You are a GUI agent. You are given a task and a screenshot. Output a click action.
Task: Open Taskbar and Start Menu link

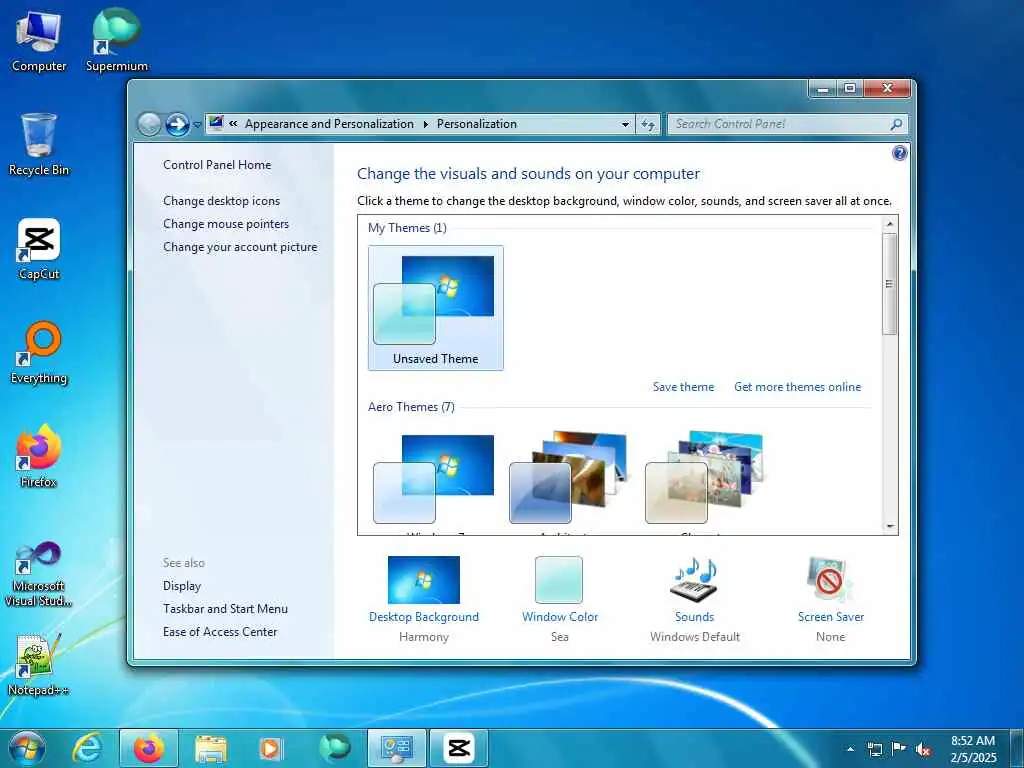click(x=225, y=609)
